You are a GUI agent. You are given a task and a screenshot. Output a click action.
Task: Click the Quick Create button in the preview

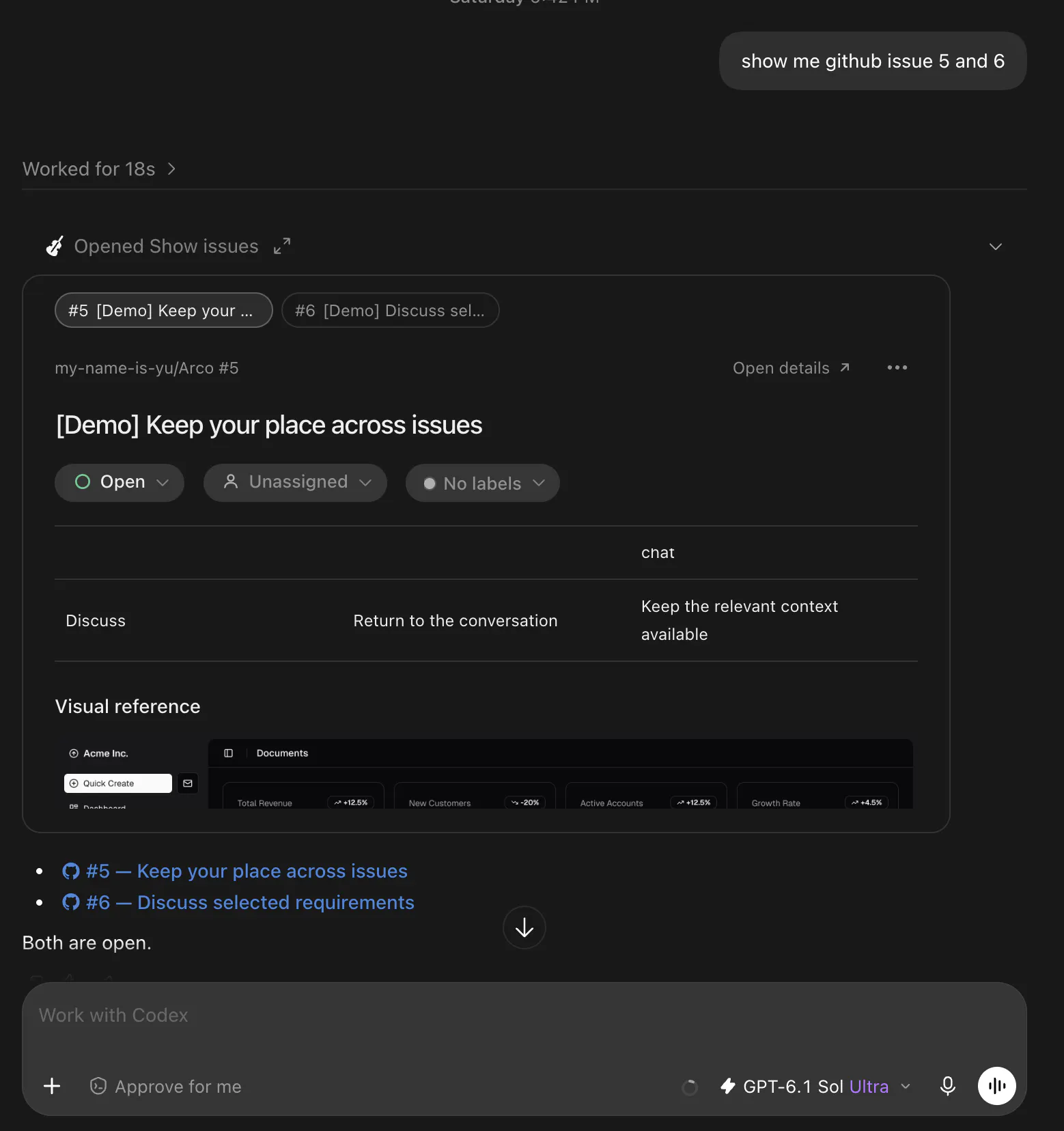(x=118, y=783)
